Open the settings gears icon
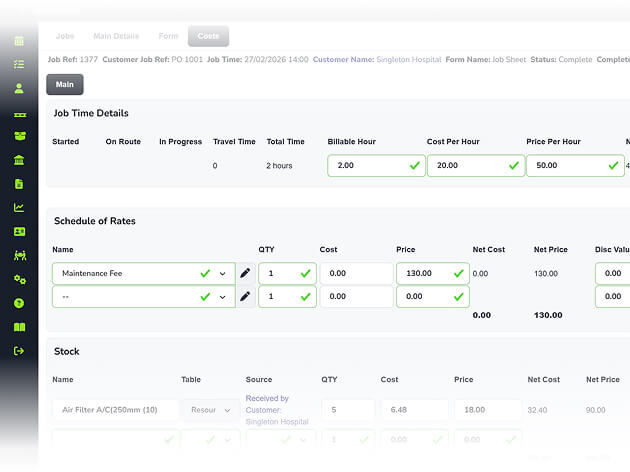Viewport: 630px width, 472px height. 20,279
